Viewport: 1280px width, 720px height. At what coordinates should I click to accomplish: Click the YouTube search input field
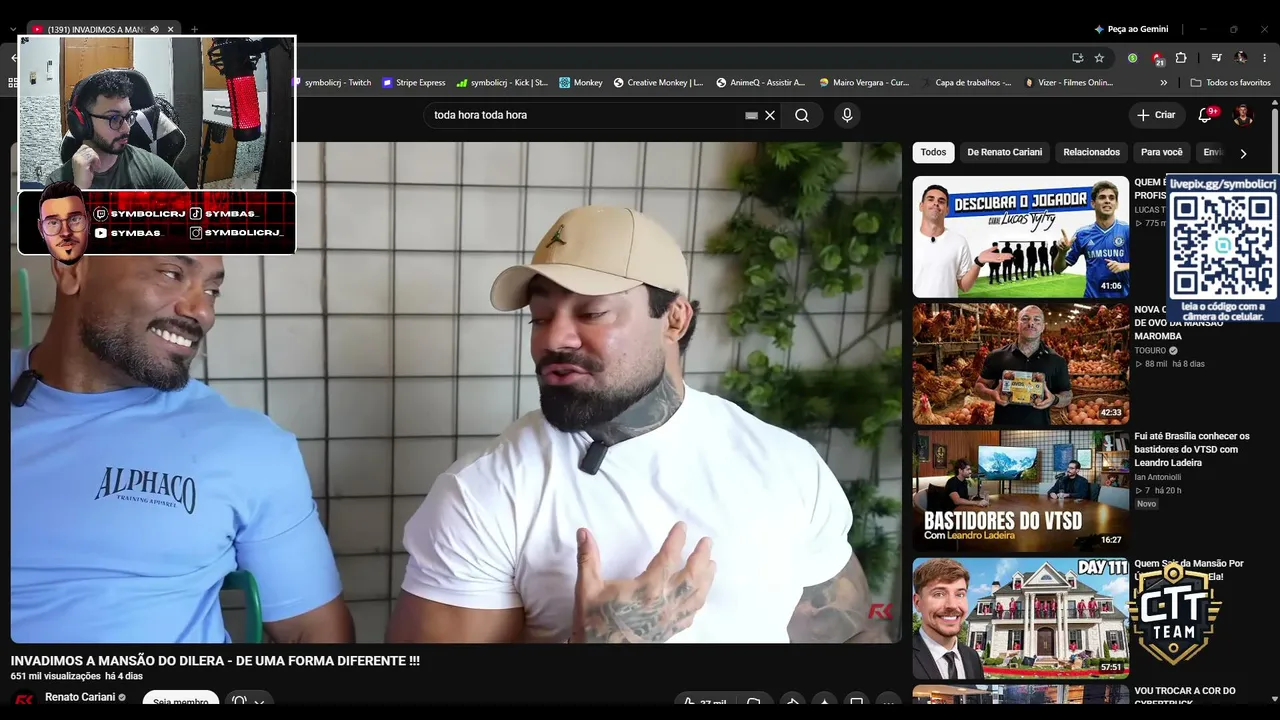click(586, 115)
